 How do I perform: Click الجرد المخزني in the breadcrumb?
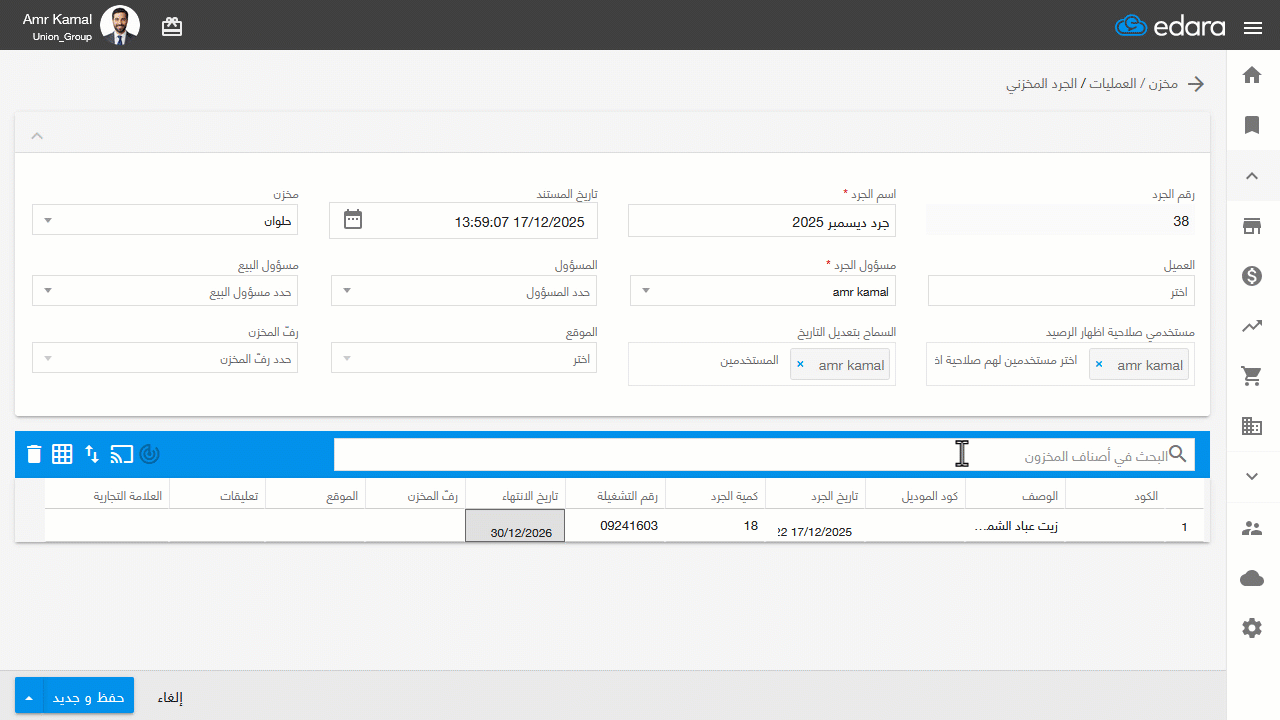(x=1041, y=84)
